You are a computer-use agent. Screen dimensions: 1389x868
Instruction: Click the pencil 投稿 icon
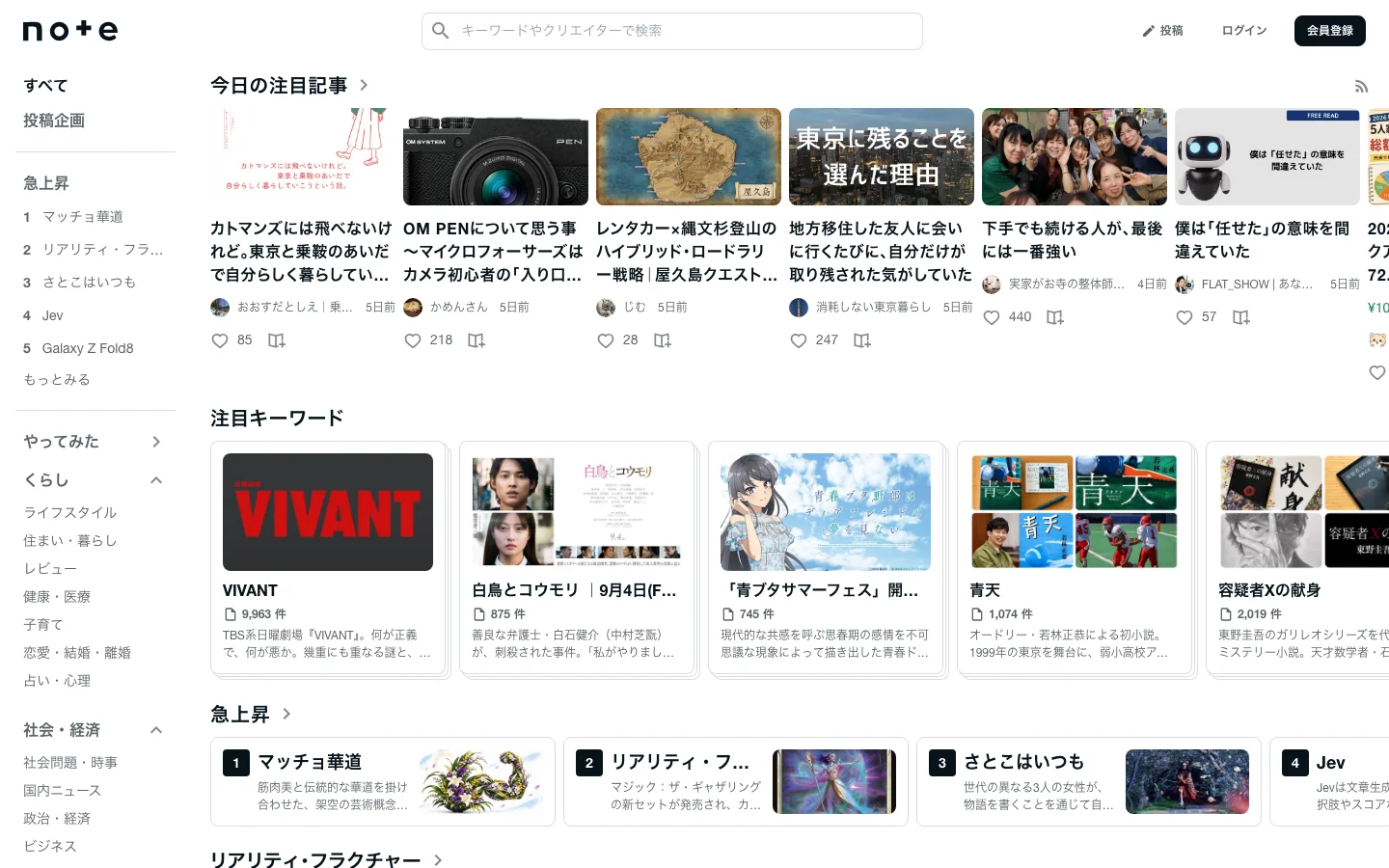point(1149,31)
